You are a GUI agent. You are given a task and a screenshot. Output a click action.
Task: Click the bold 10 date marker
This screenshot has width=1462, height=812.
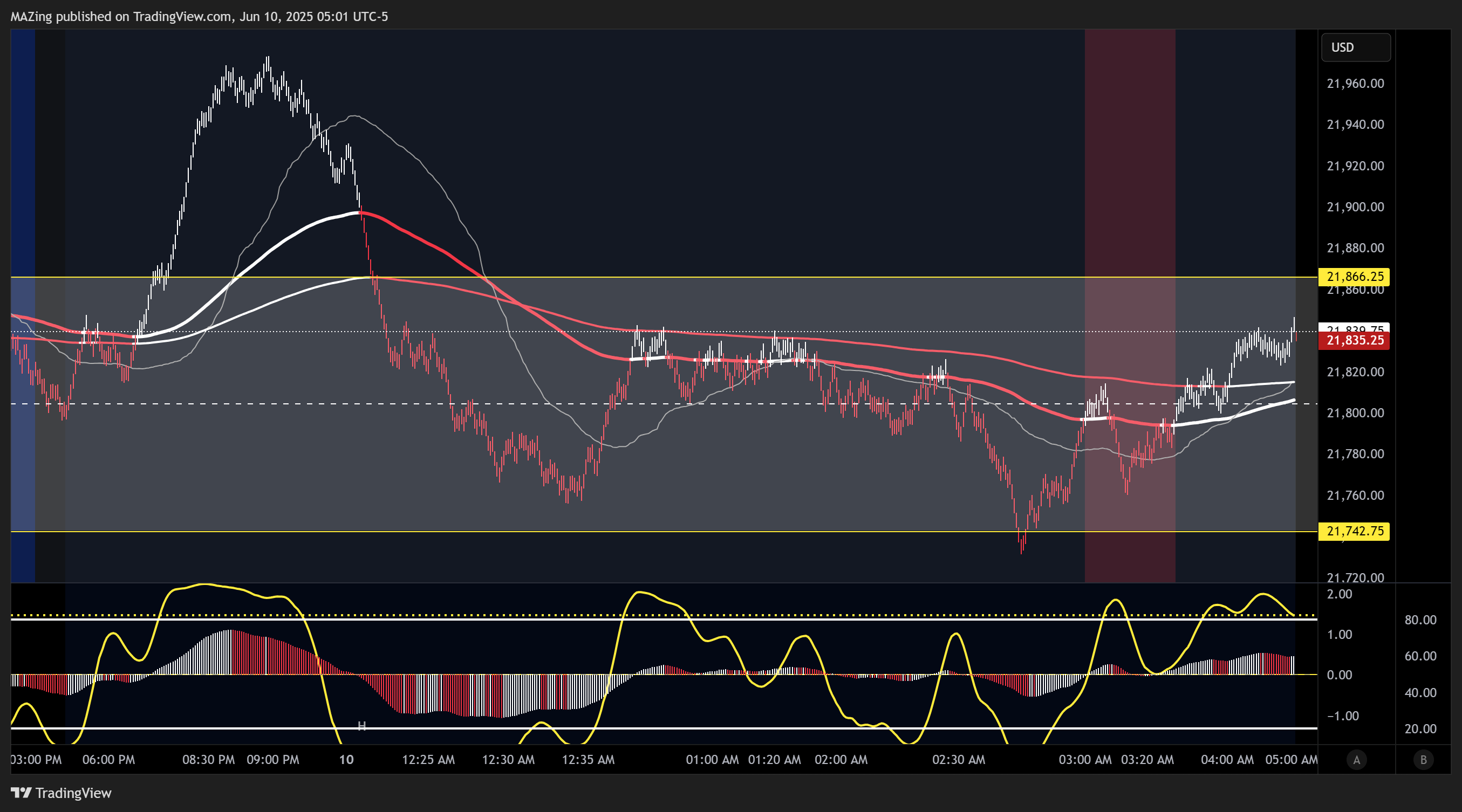click(x=346, y=760)
